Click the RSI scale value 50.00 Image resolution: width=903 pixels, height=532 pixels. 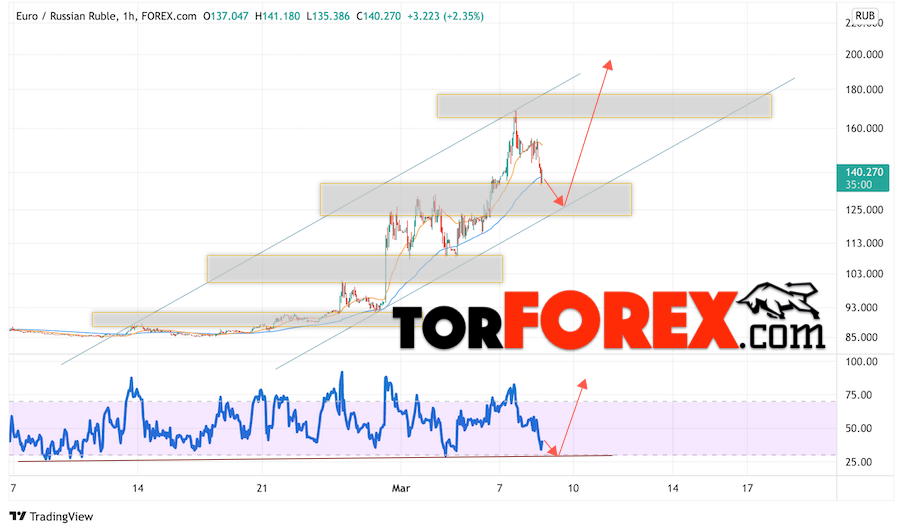coord(859,428)
